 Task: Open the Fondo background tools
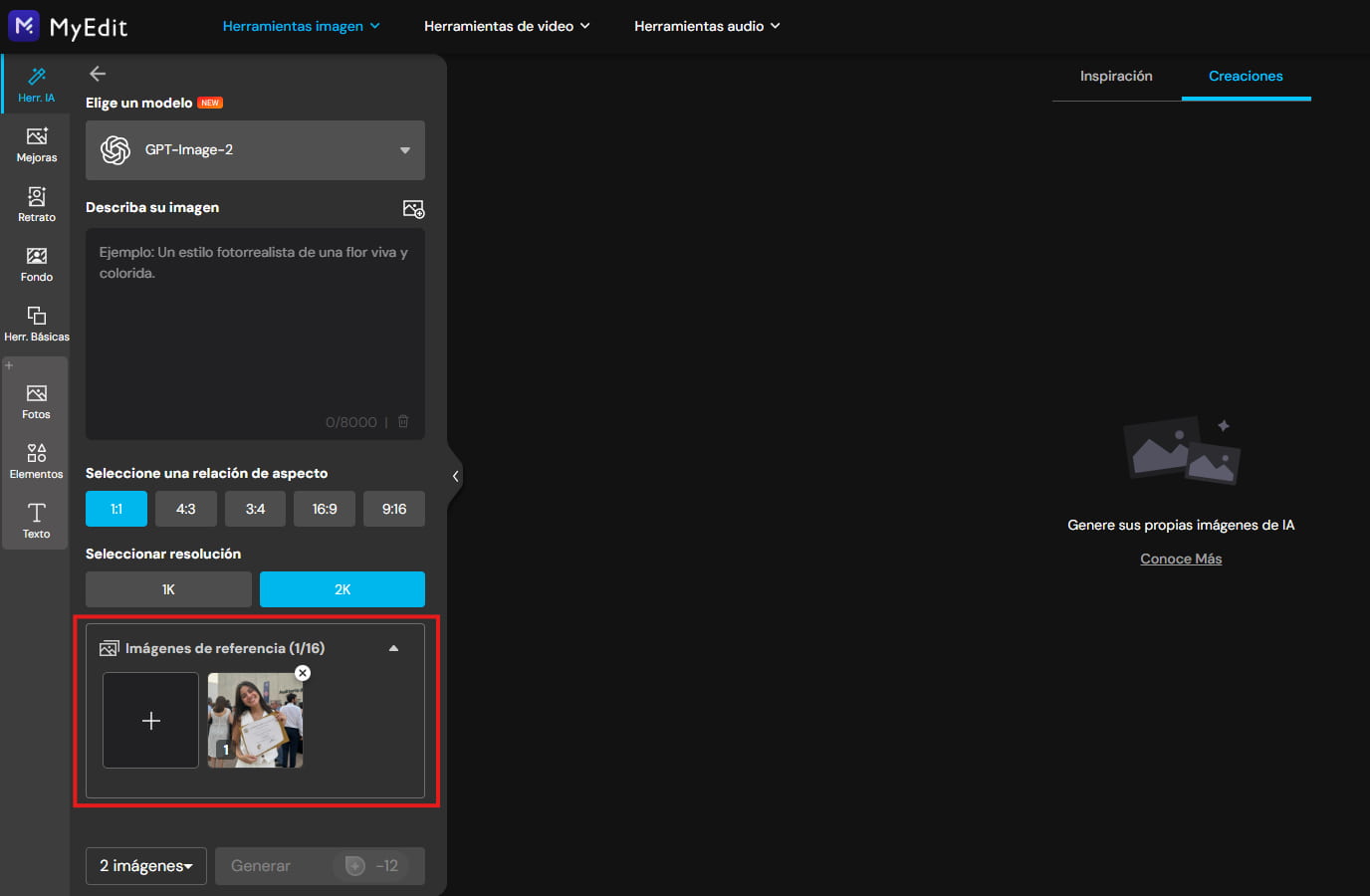(x=37, y=264)
